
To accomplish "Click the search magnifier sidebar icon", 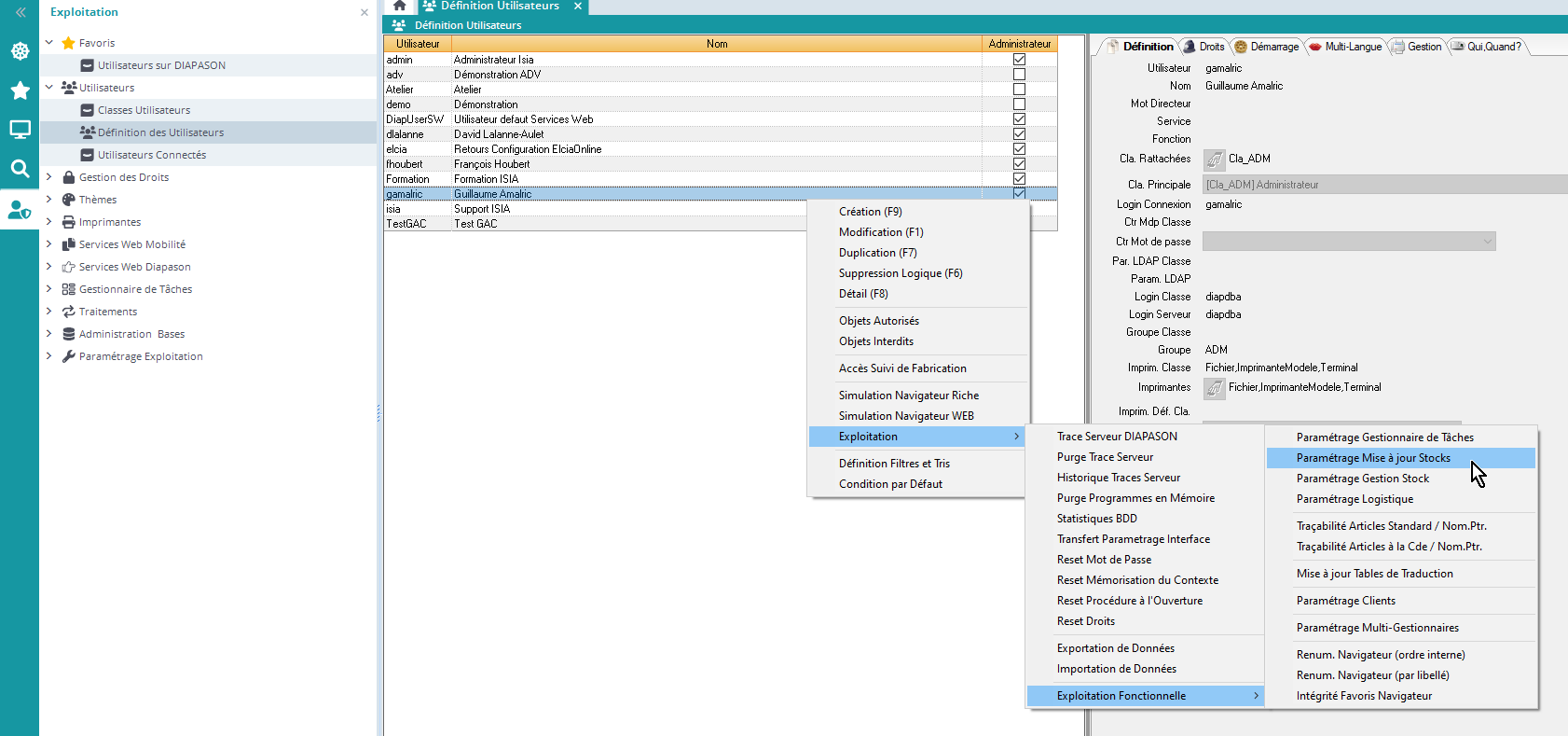I will click(x=20, y=169).
